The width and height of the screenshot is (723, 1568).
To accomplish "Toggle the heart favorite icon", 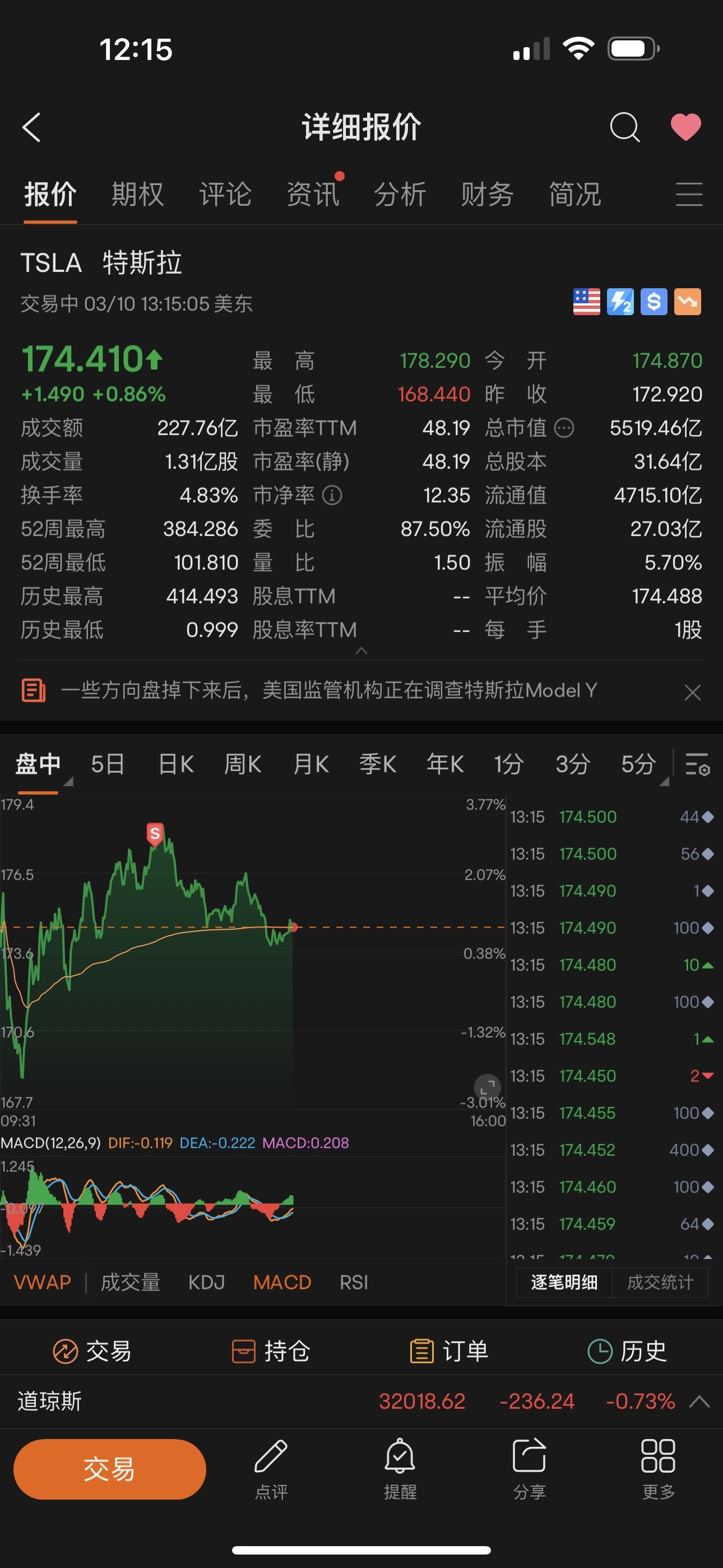I will point(686,127).
